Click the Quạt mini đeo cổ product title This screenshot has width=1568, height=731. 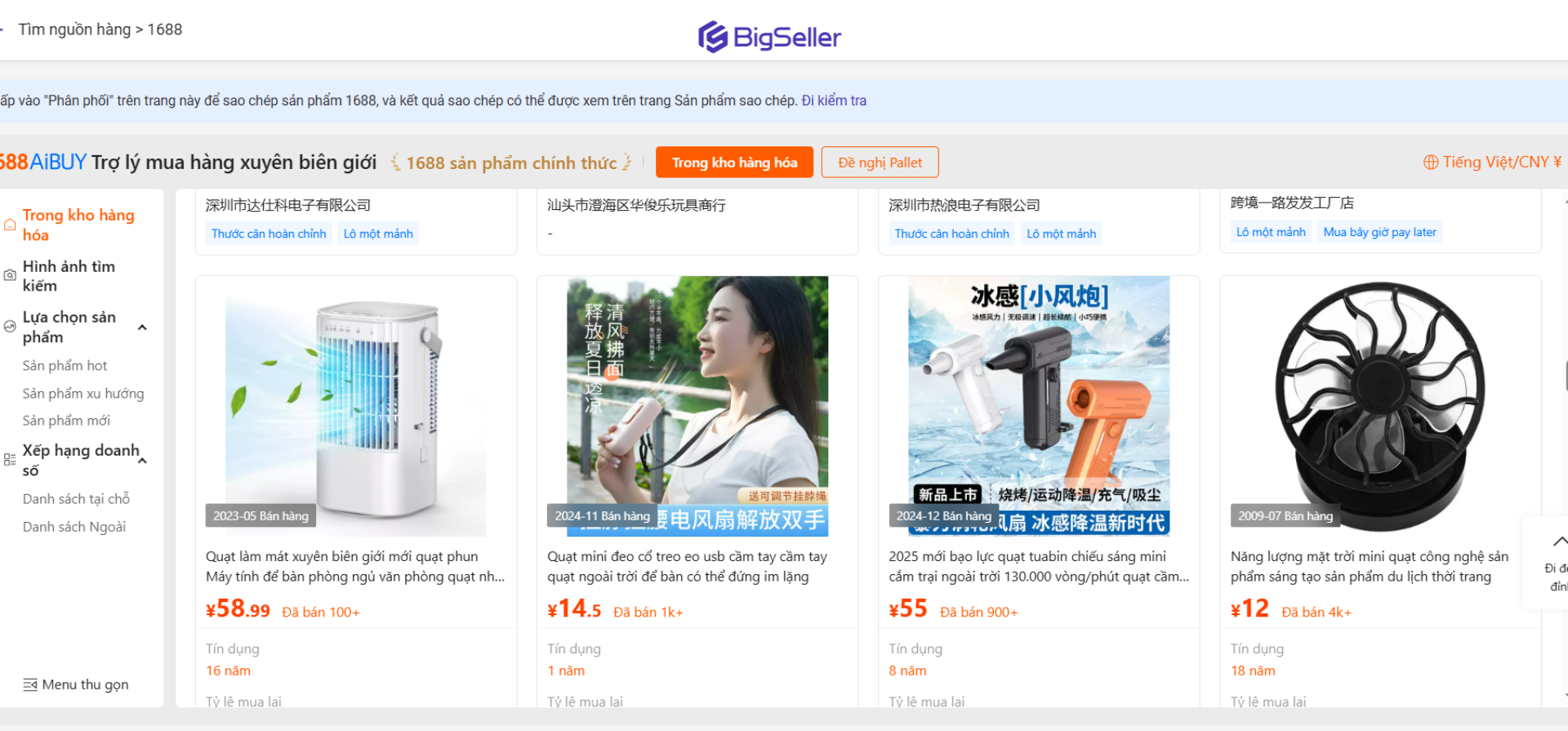[x=687, y=566]
